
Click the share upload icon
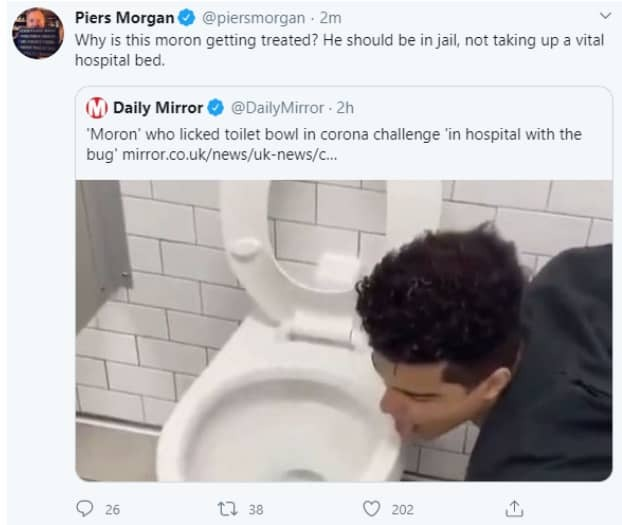[514, 509]
